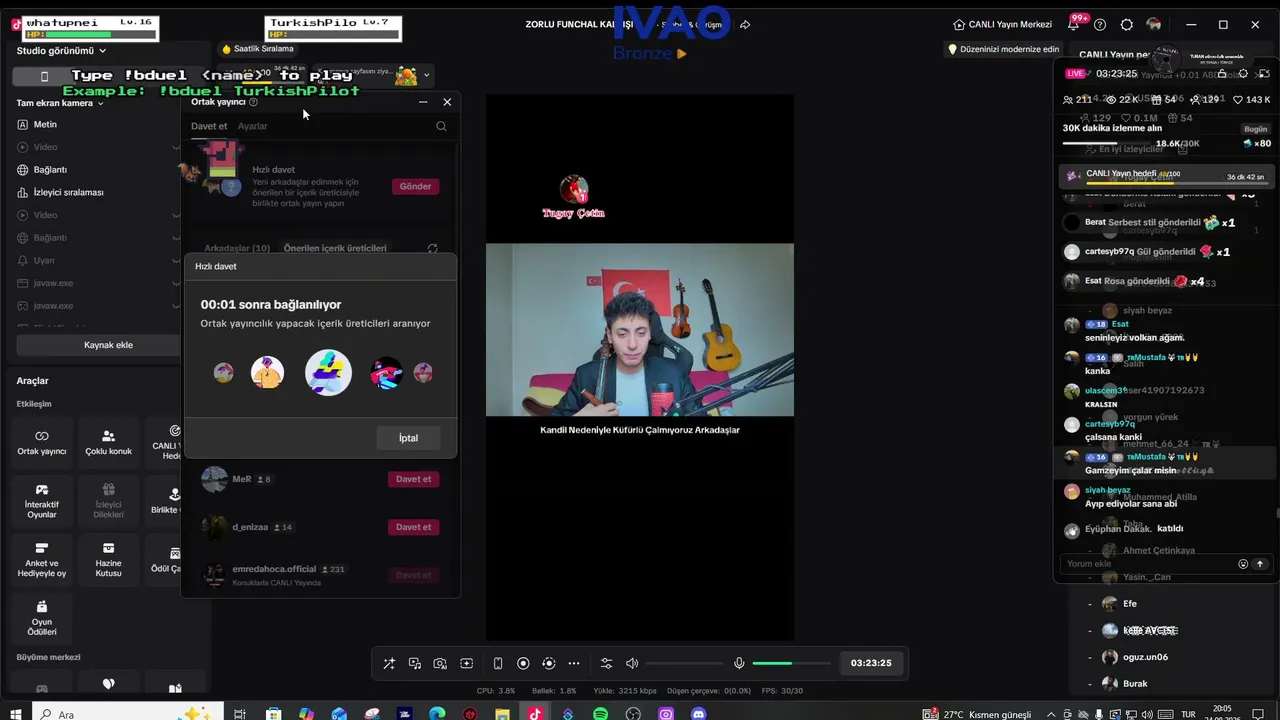Screen dimensions: 1280x720
Task: Open more options ellipsis in bottom toolbar
Action: (574, 663)
